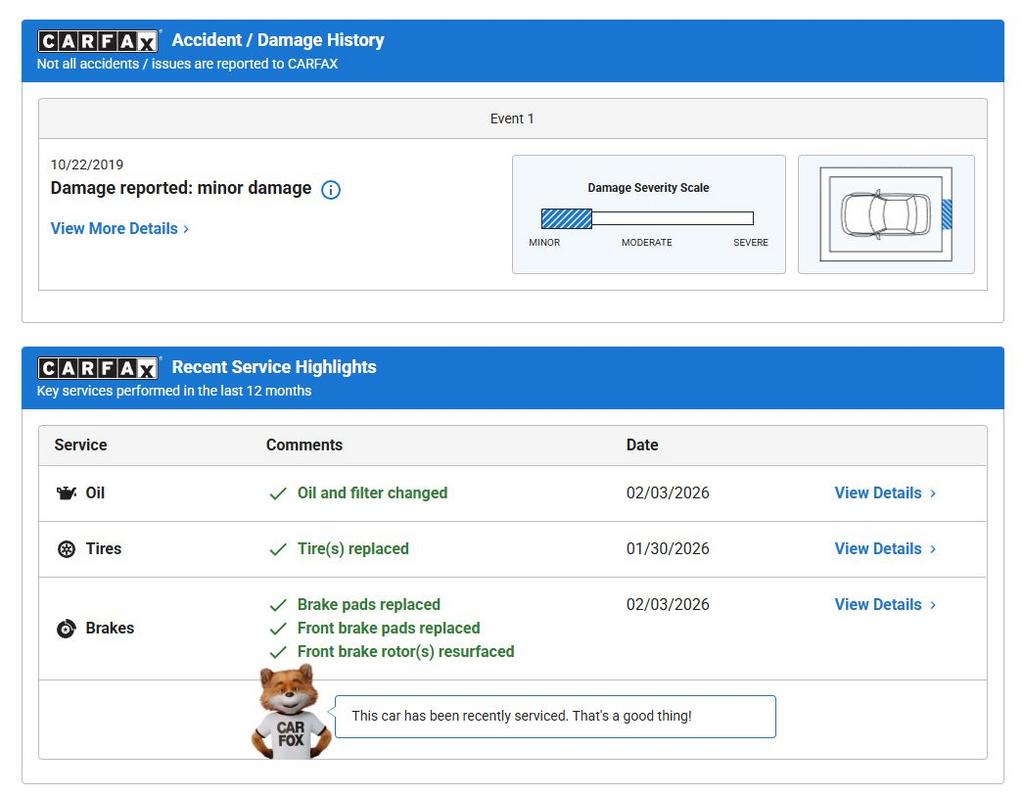Click the recently serviced speech bubble
Image resolution: width=1024 pixels, height=796 pixels.
(554, 716)
